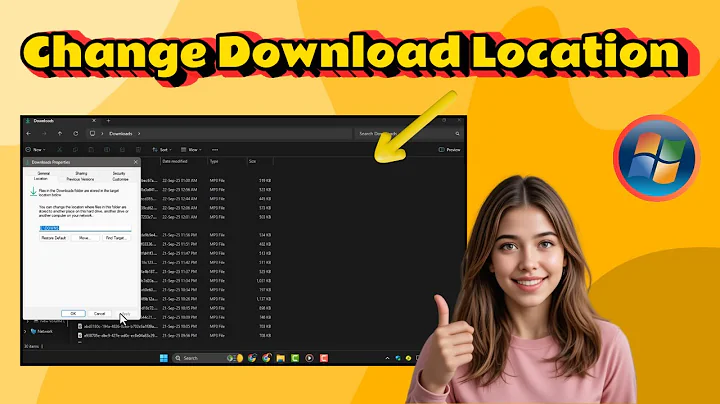
Task: Confirm with the OK button
Action: click(73, 314)
